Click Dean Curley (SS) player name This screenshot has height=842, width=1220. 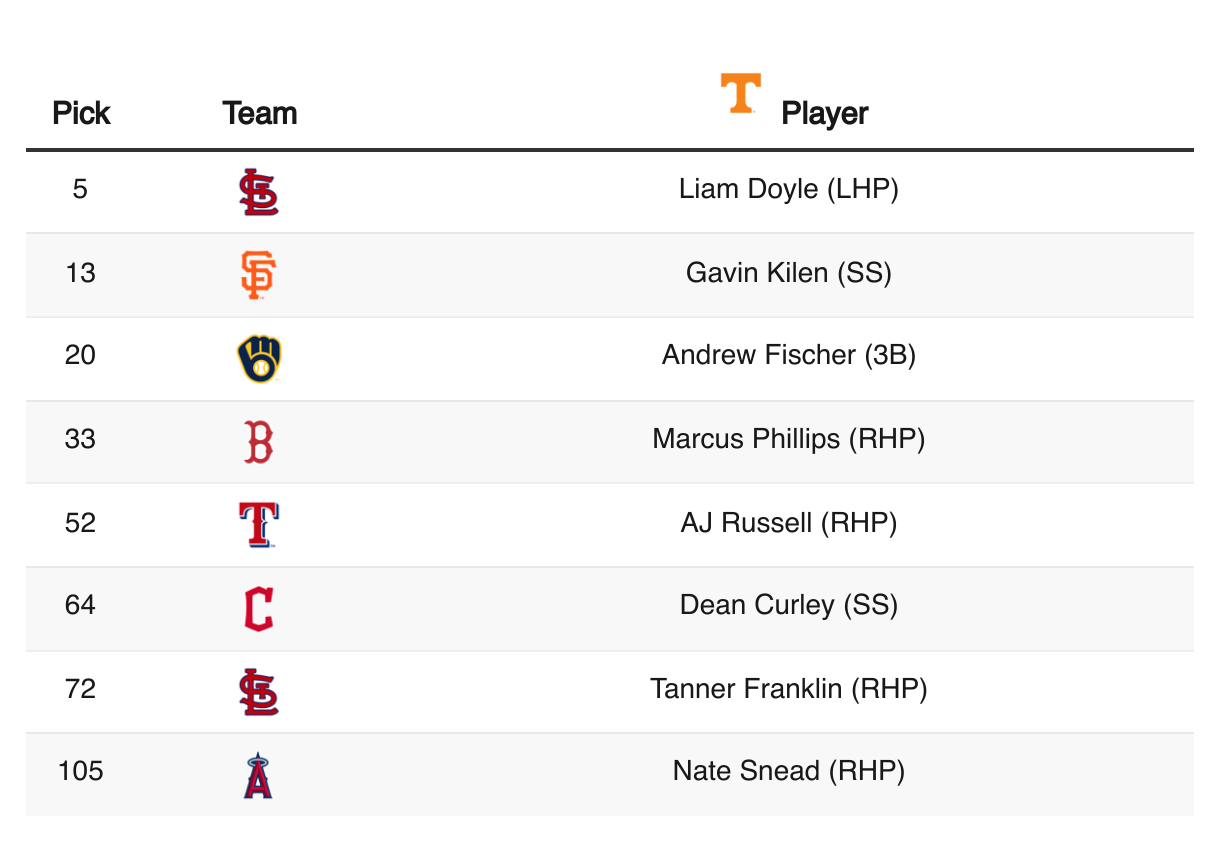(x=788, y=605)
